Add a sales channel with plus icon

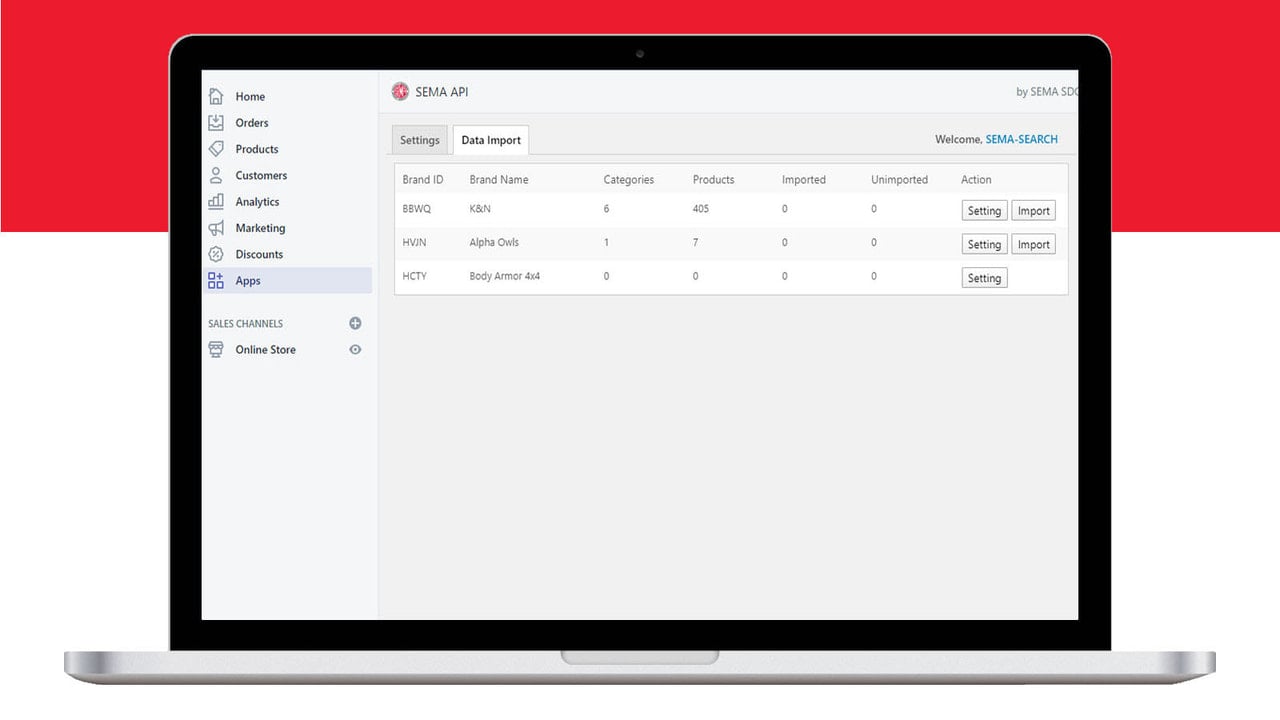[x=355, y=323]
